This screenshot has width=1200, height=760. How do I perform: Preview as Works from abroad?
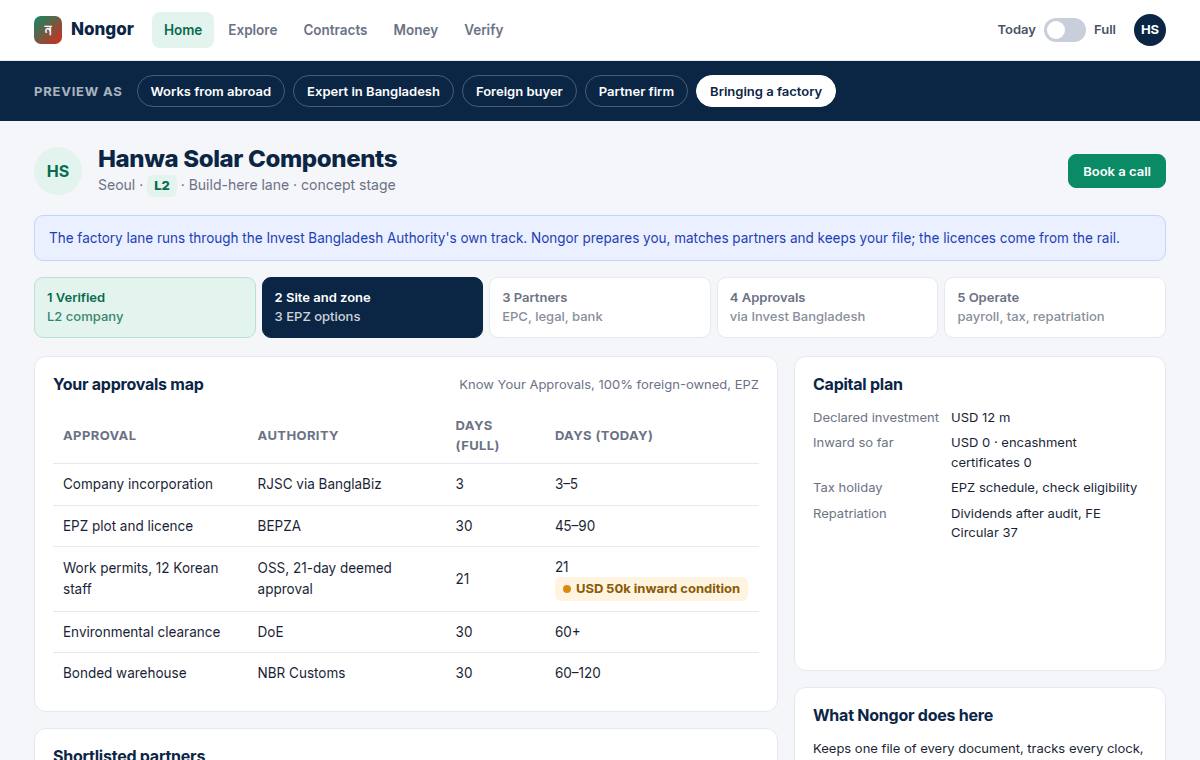coord(211,91)
